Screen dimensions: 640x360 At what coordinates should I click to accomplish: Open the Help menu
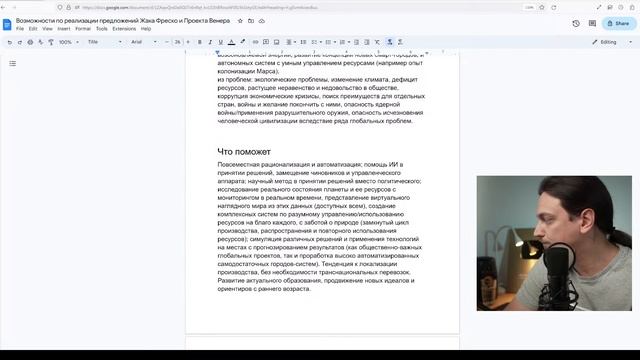[x=146, y=29]
